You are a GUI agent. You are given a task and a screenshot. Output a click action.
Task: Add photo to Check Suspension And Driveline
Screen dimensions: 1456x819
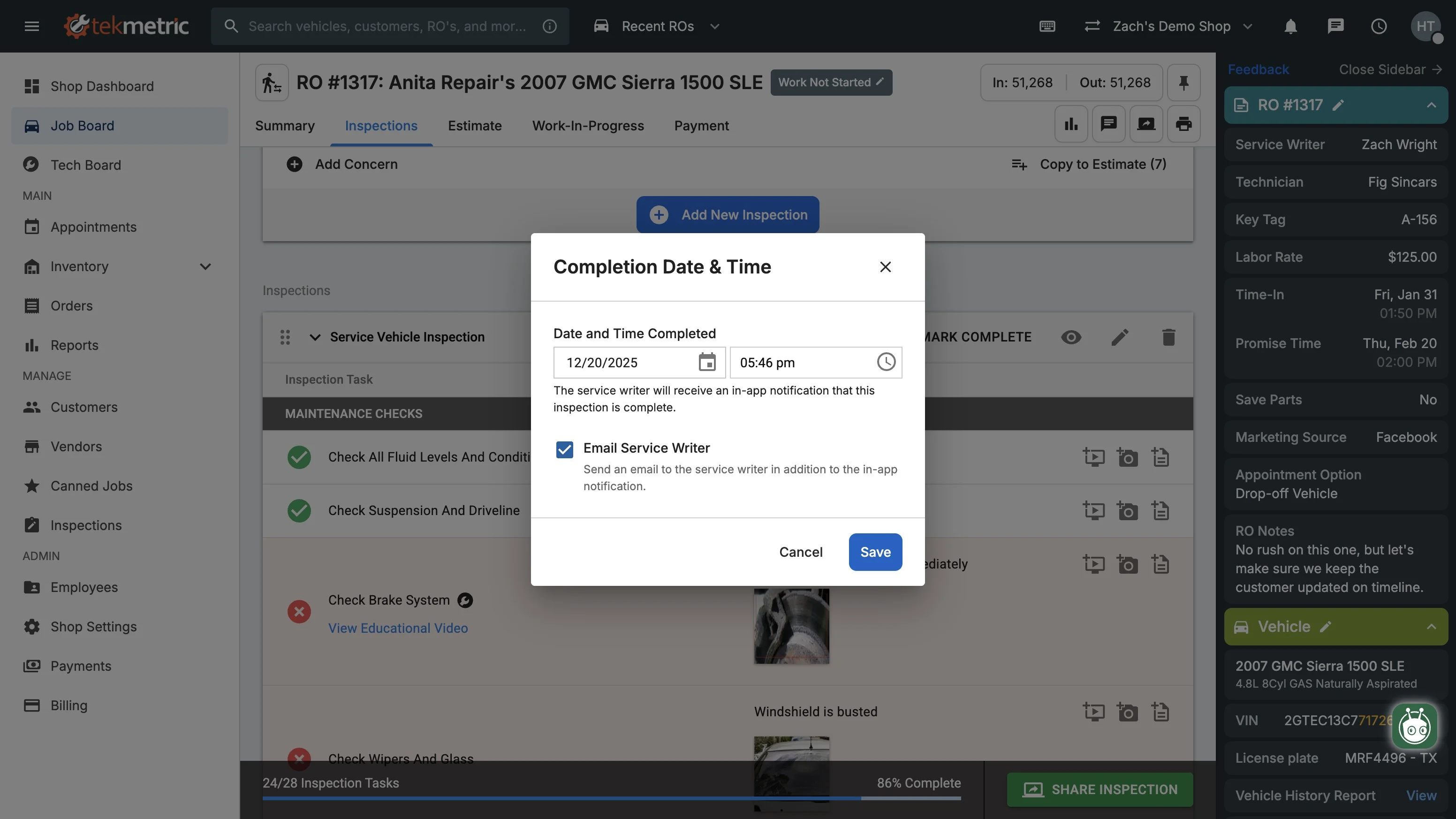tap(1127, 511)
